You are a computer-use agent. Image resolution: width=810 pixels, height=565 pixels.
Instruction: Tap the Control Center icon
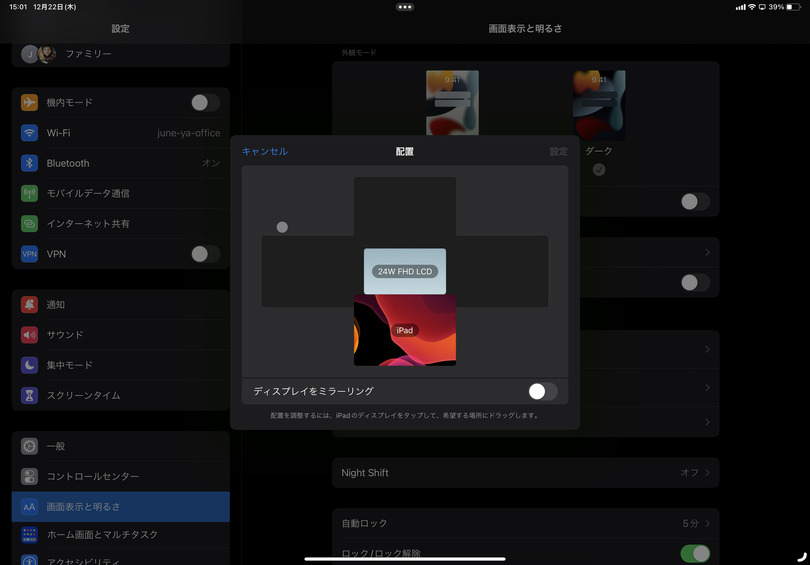click(29, 476)
